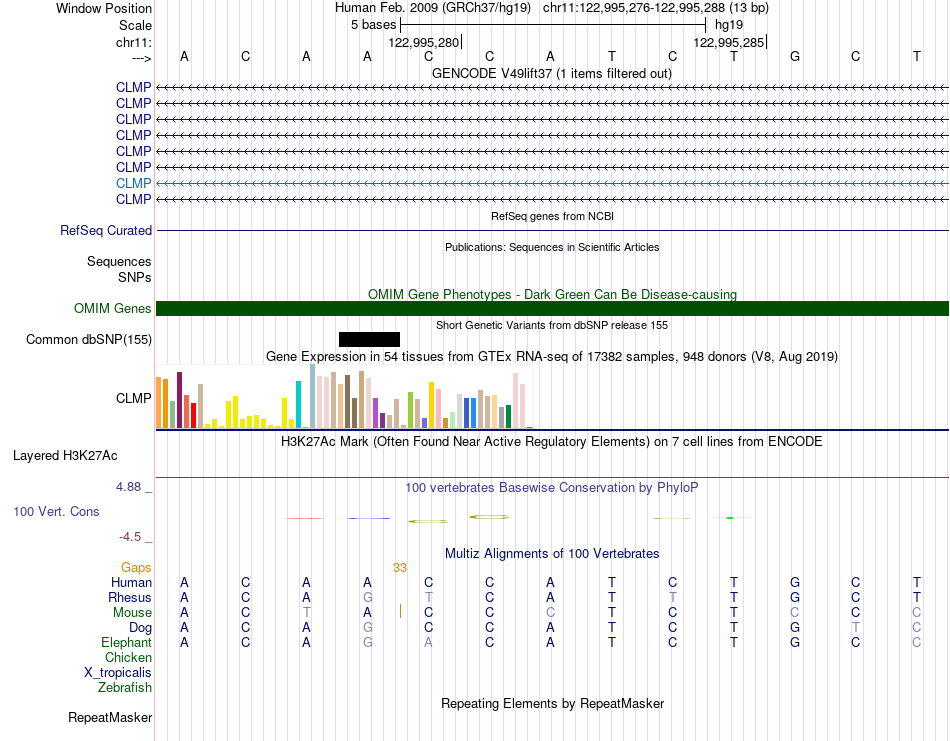This screenshot has width=950, height=741.
Task: Click the Human Feb. 2009 (GRCh37/hg19) header text
Action: pos(433,8)
